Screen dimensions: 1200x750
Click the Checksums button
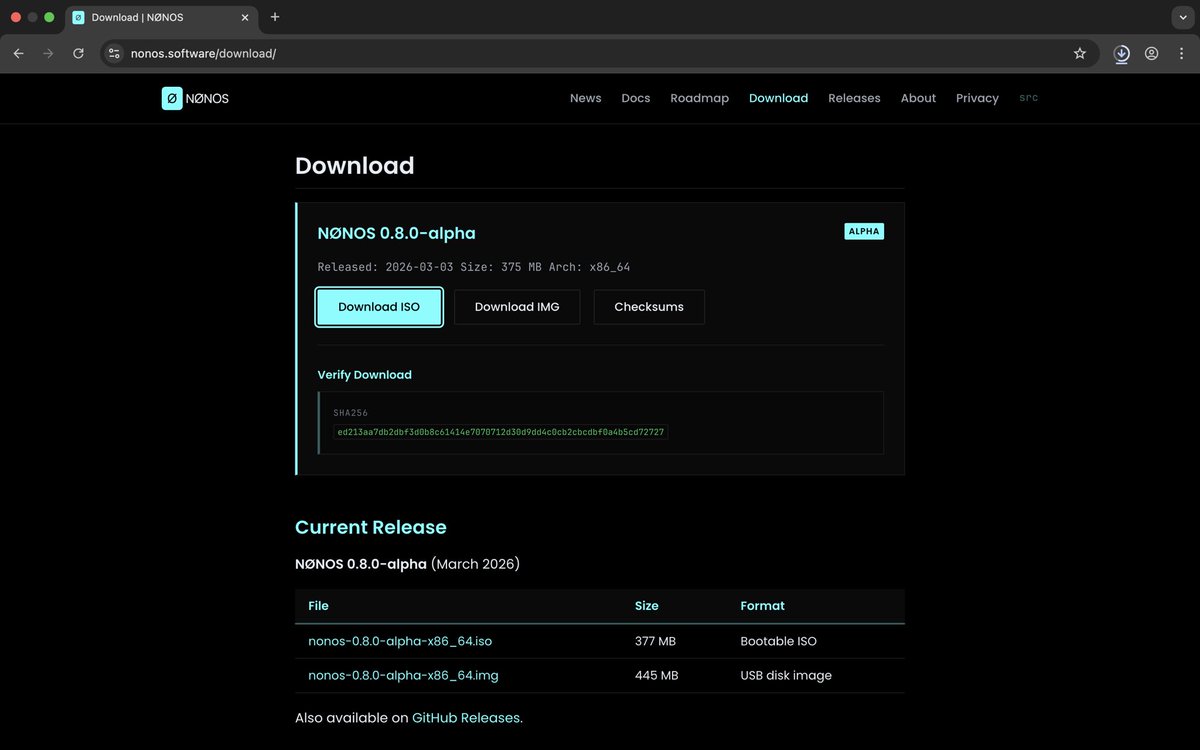649,307
